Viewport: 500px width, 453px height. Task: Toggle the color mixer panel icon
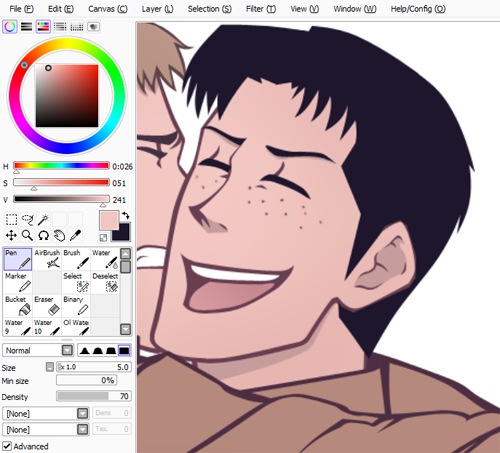coord(60,27)
